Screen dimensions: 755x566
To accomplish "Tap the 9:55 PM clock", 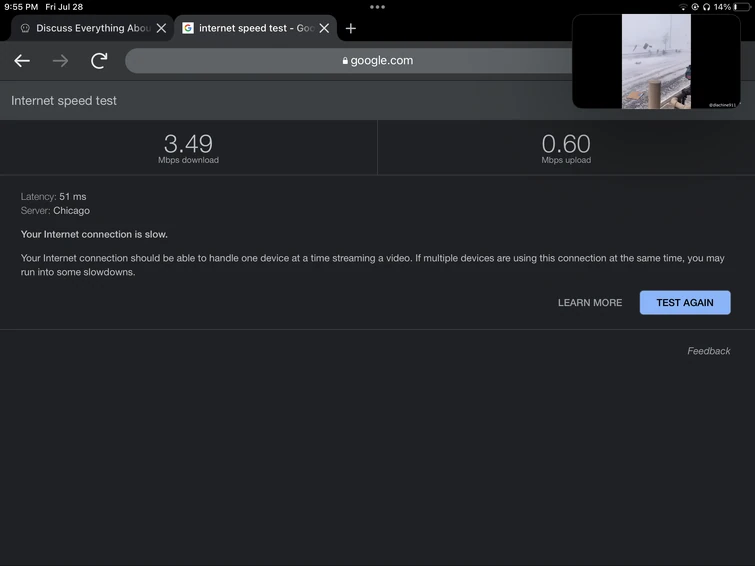I will coord(21,7).
